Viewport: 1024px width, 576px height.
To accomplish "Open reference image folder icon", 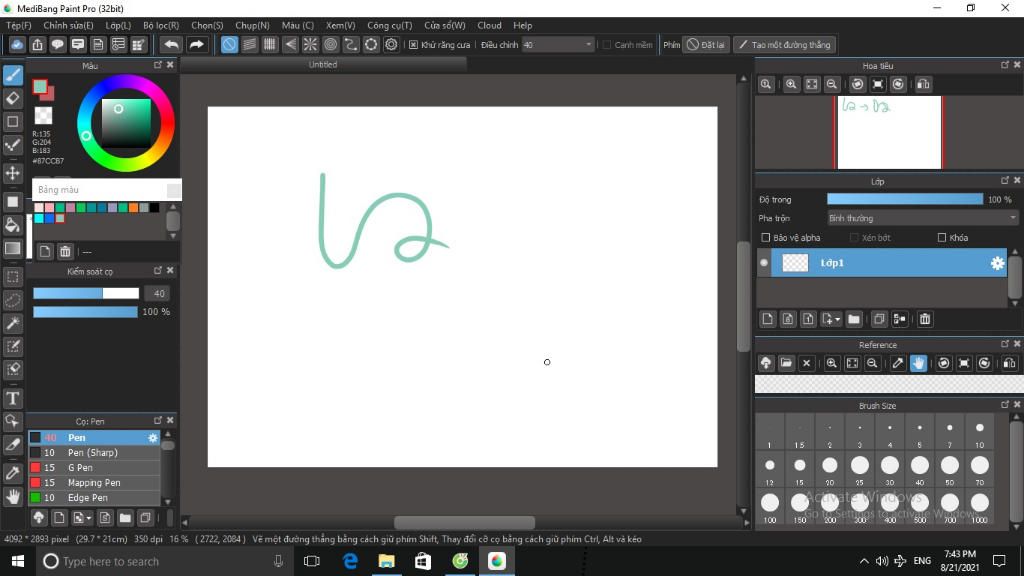I will [786, 363].
